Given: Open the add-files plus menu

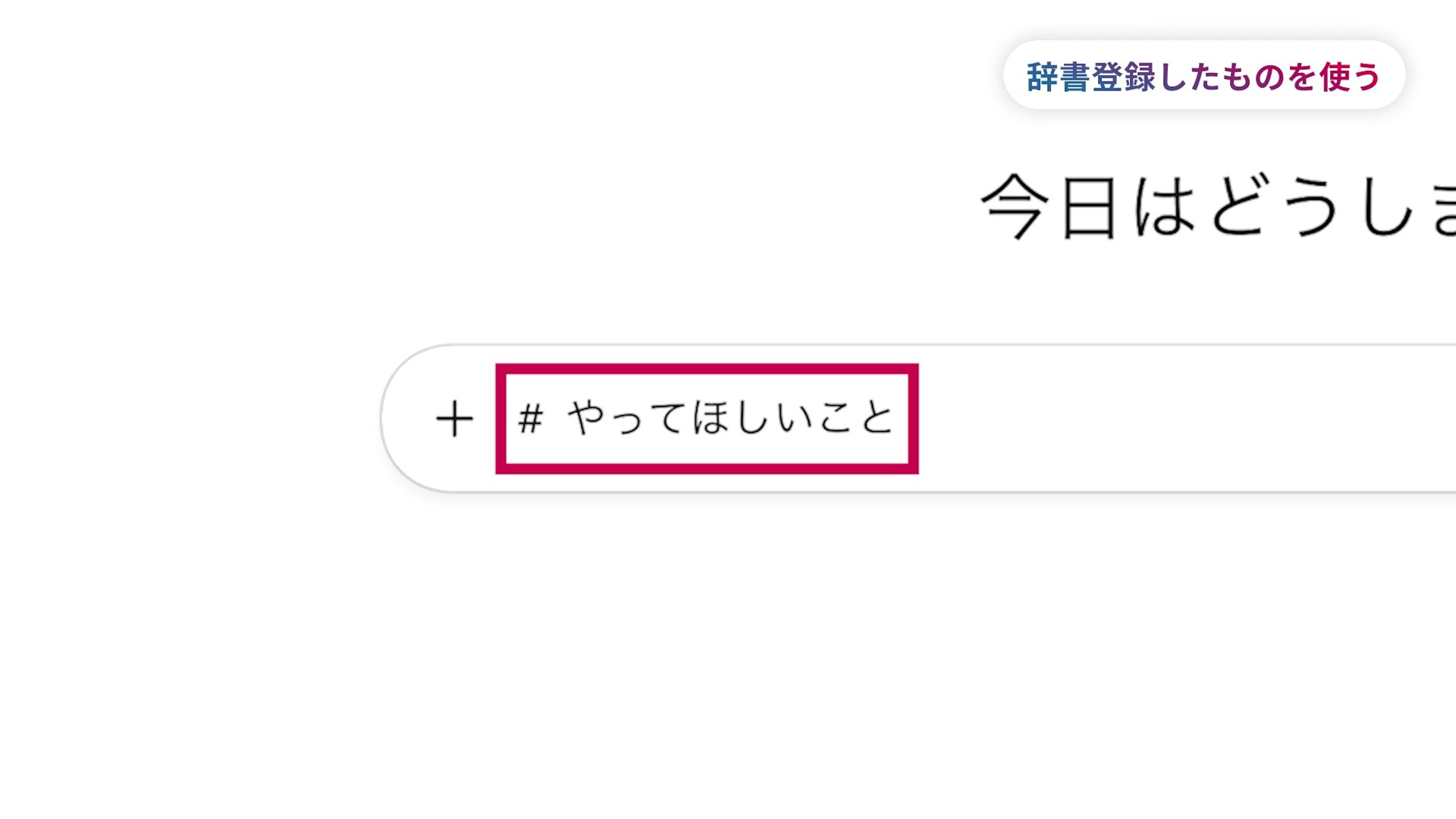Looking at the screenshot, I should coord(455,419).
